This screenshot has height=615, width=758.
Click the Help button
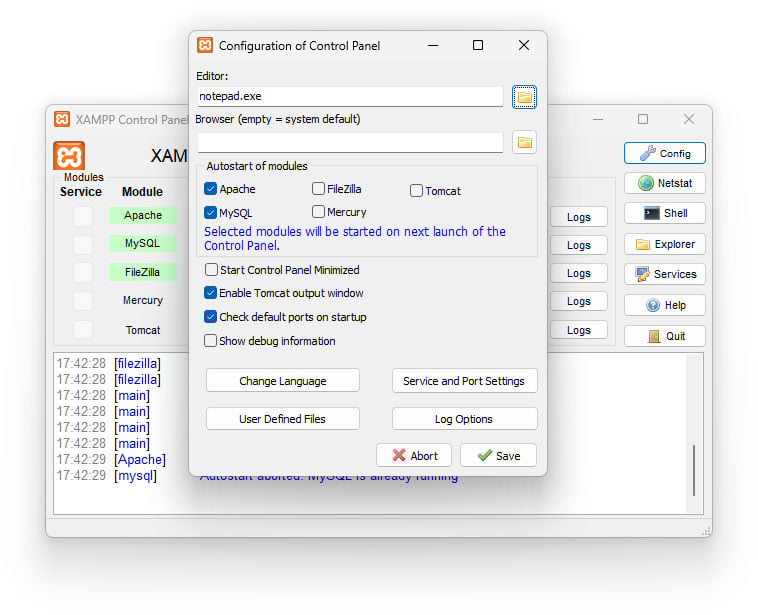click(x=665, y=305)
